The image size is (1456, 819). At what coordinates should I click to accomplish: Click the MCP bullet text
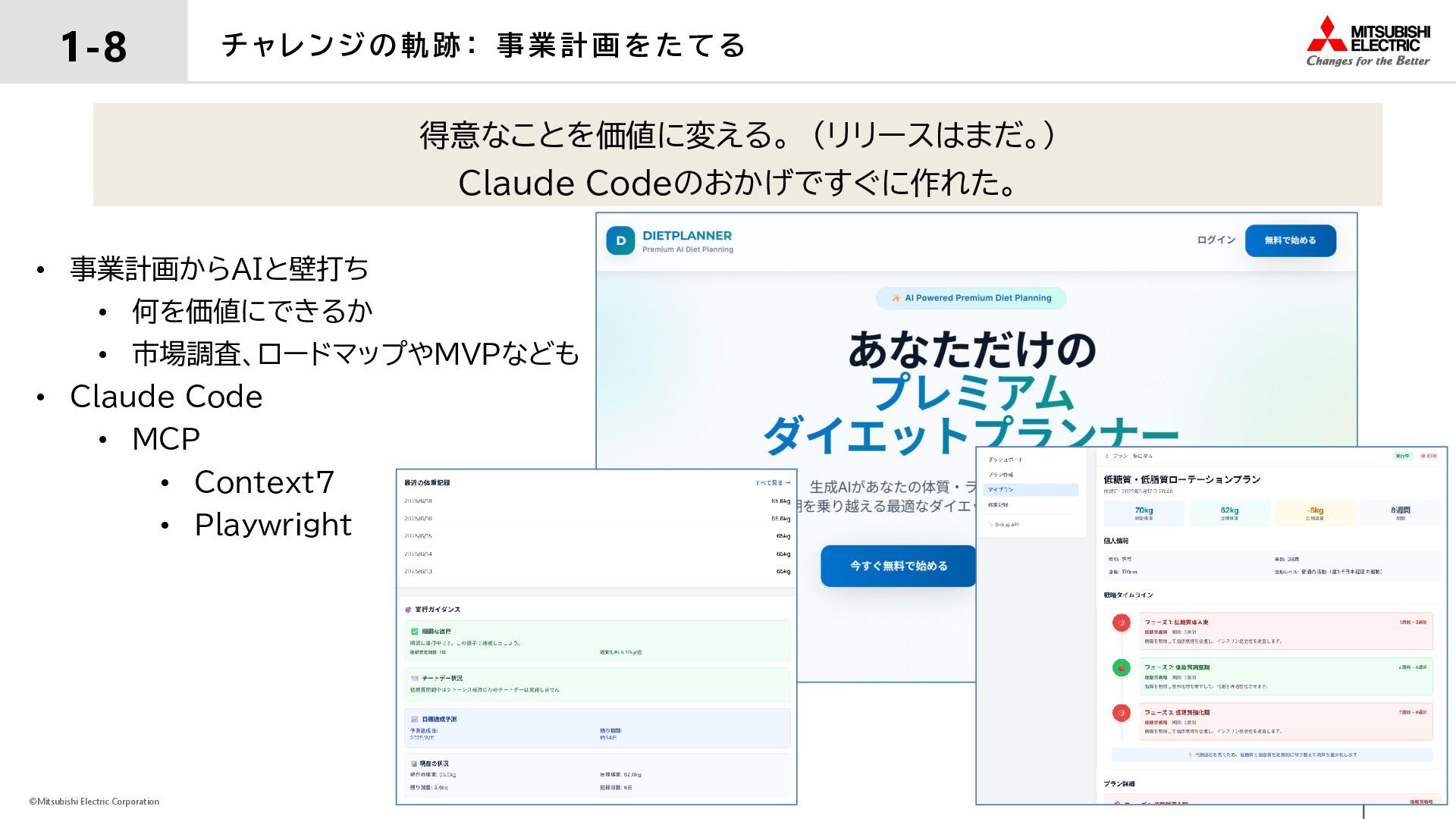(165, 439)
